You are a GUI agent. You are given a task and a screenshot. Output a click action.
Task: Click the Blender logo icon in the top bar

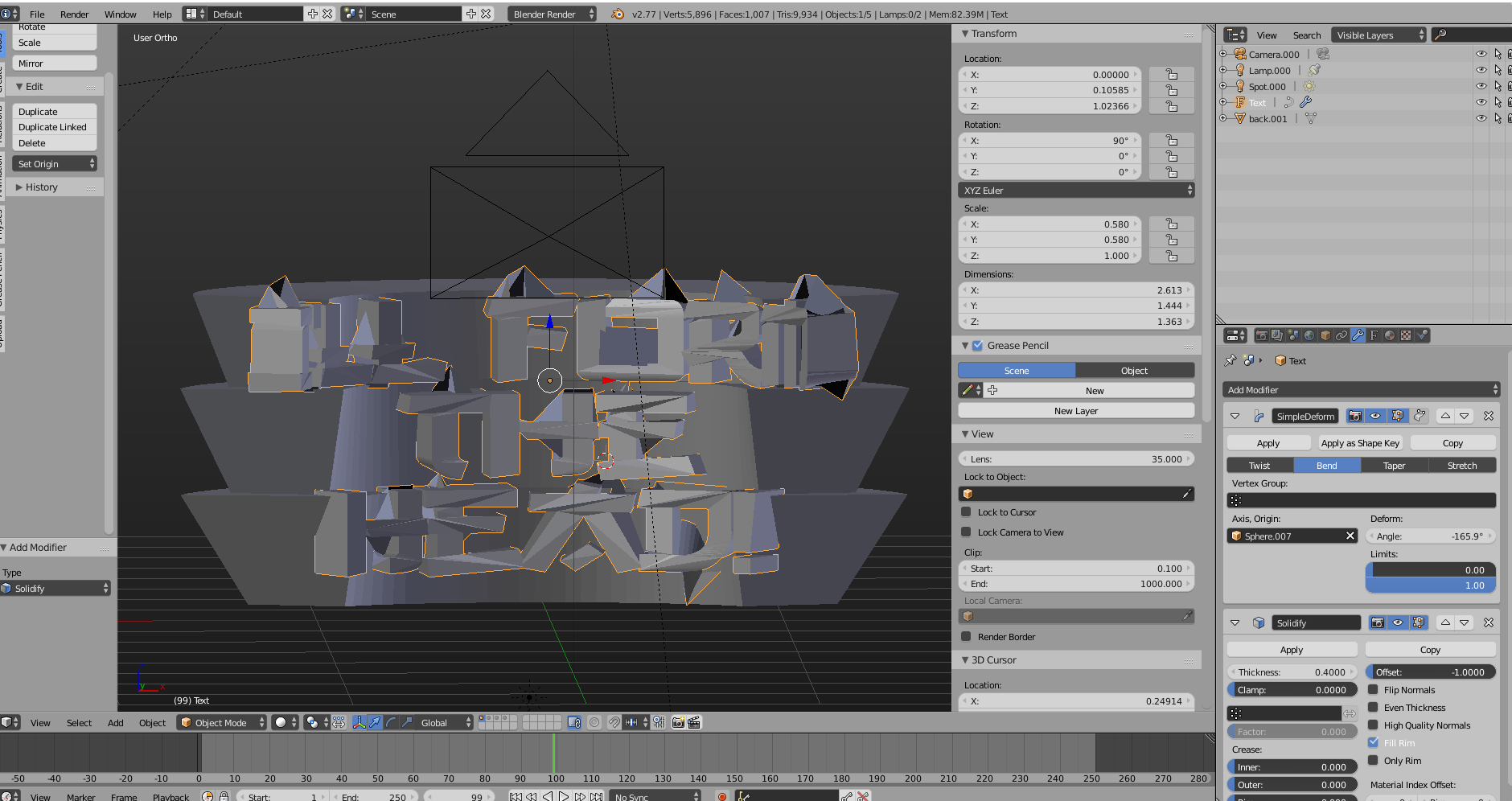click(617, 14)
